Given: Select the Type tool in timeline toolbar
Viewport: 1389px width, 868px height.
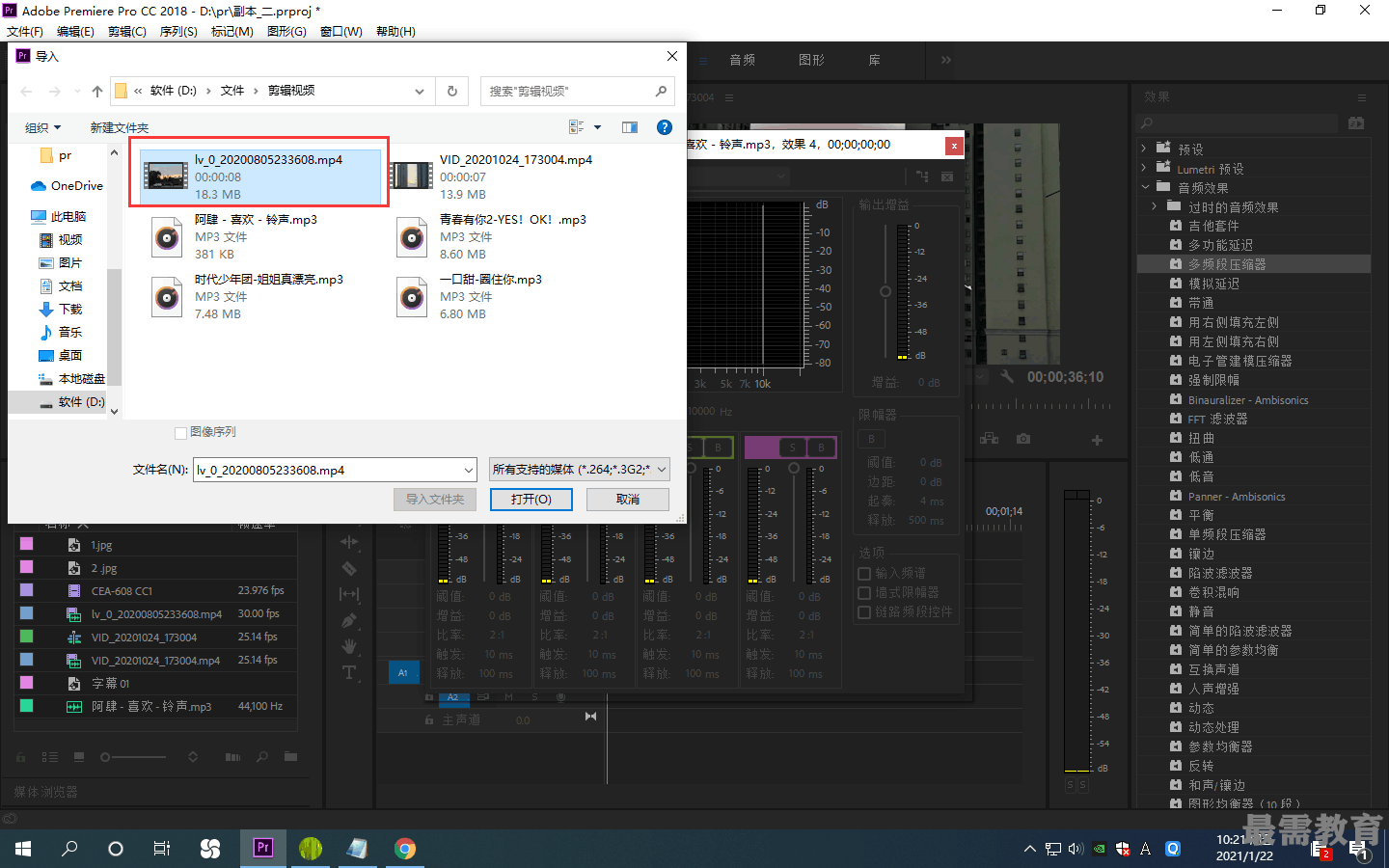Looking at the screenshot, I should [349, 672].
